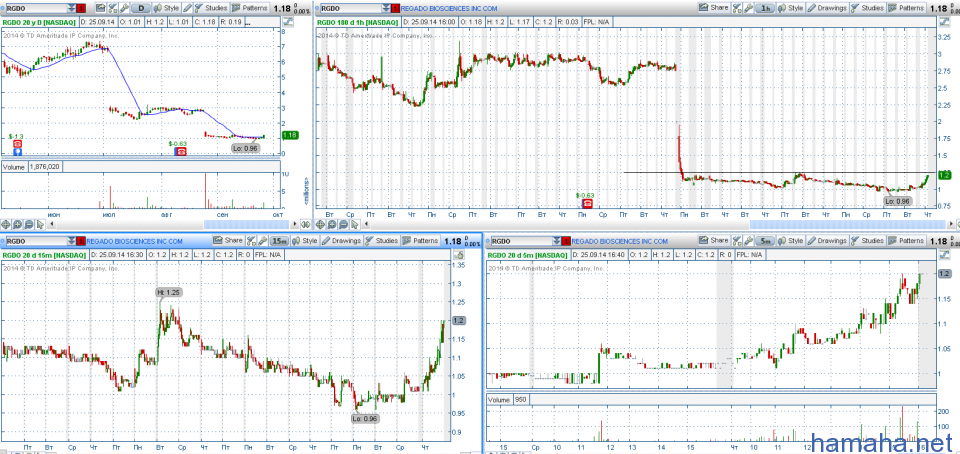The image size is (960, 454).
Task: Zoom out on the 1h chart
Action: 343,225
